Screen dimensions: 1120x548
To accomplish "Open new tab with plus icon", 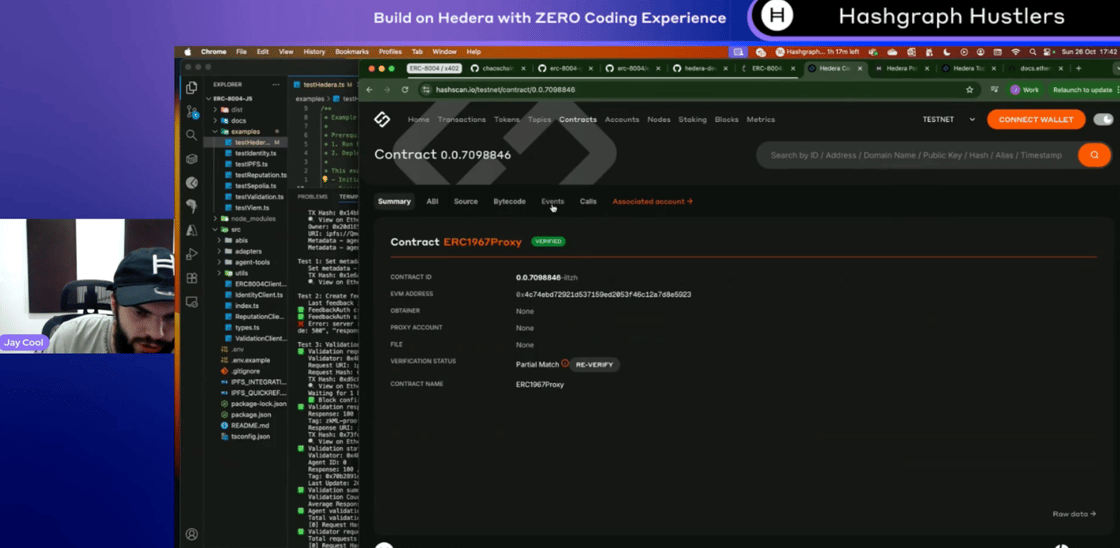I will tap(1079, 69).
